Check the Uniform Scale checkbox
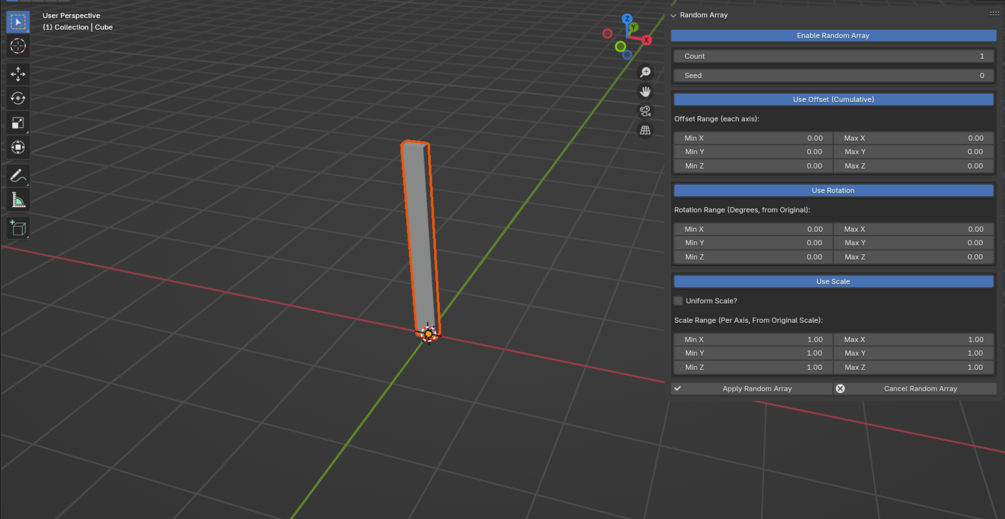 [678, 301]
